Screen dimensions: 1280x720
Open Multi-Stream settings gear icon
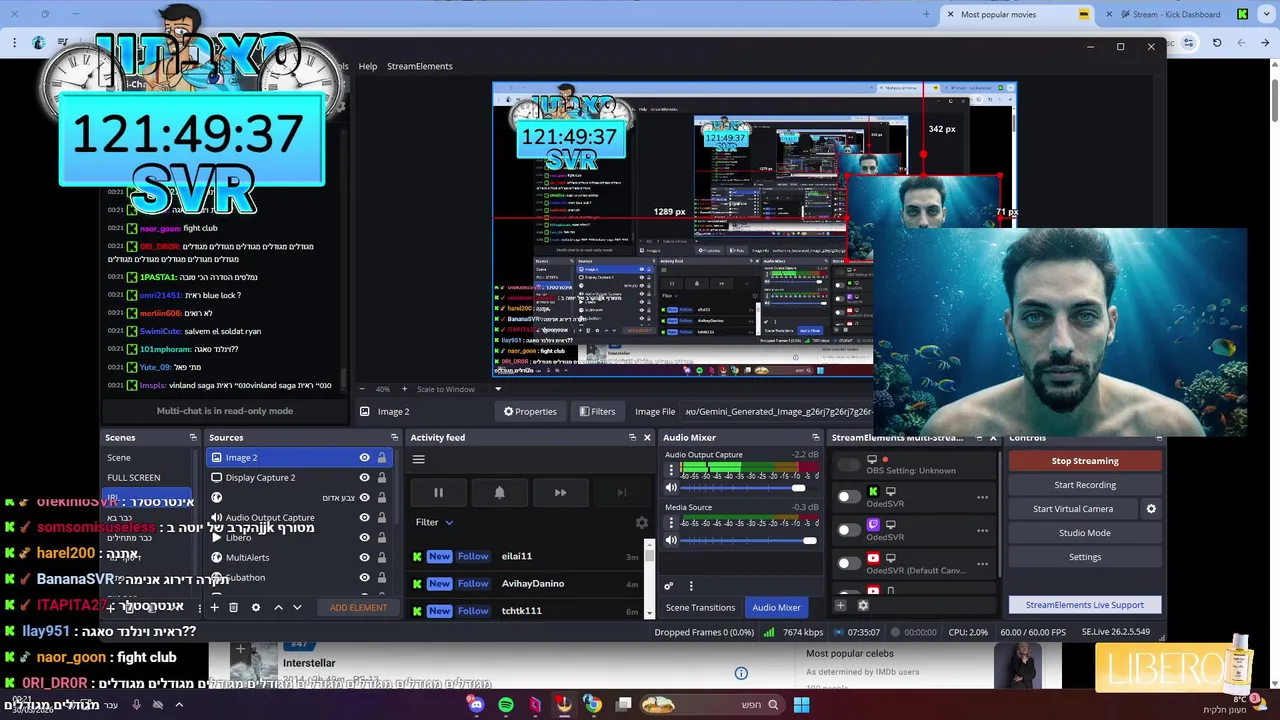coord(863,605)
